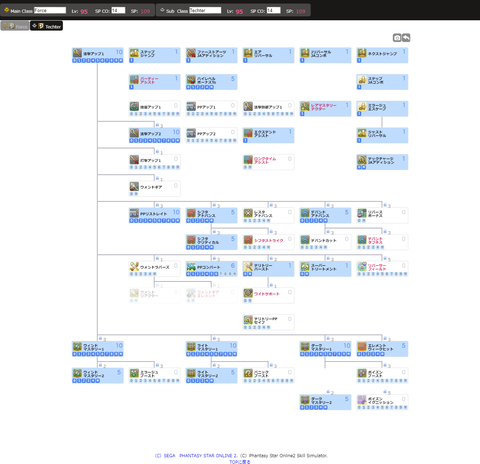Select the ダークマスタリー1 skill icon
The image size is (480, 464).
[x=305, y=346]
